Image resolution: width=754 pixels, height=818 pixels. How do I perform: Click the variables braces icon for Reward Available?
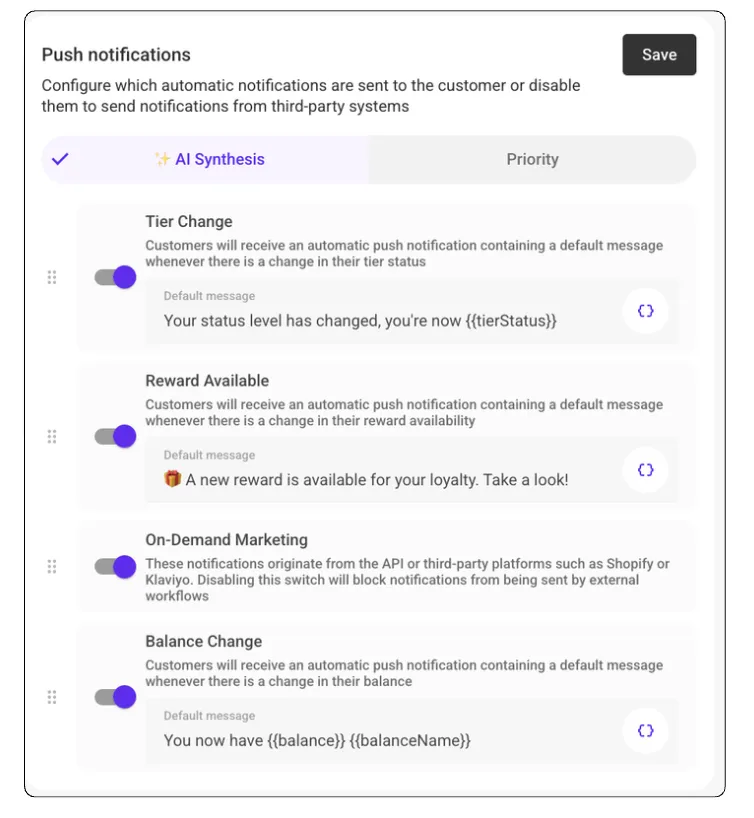[x=645, y=469]
